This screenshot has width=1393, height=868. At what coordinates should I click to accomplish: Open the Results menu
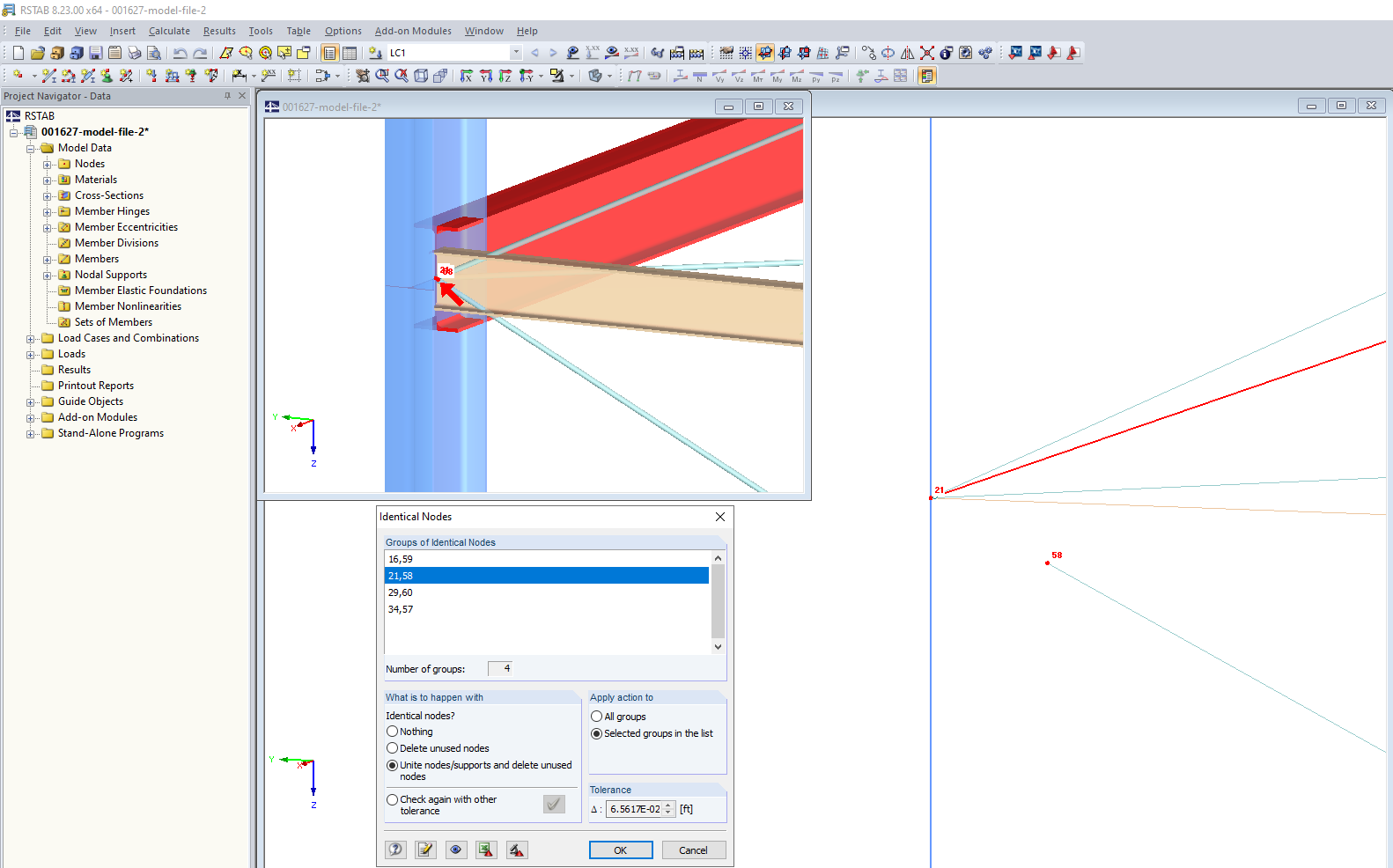tap(219, 31)
